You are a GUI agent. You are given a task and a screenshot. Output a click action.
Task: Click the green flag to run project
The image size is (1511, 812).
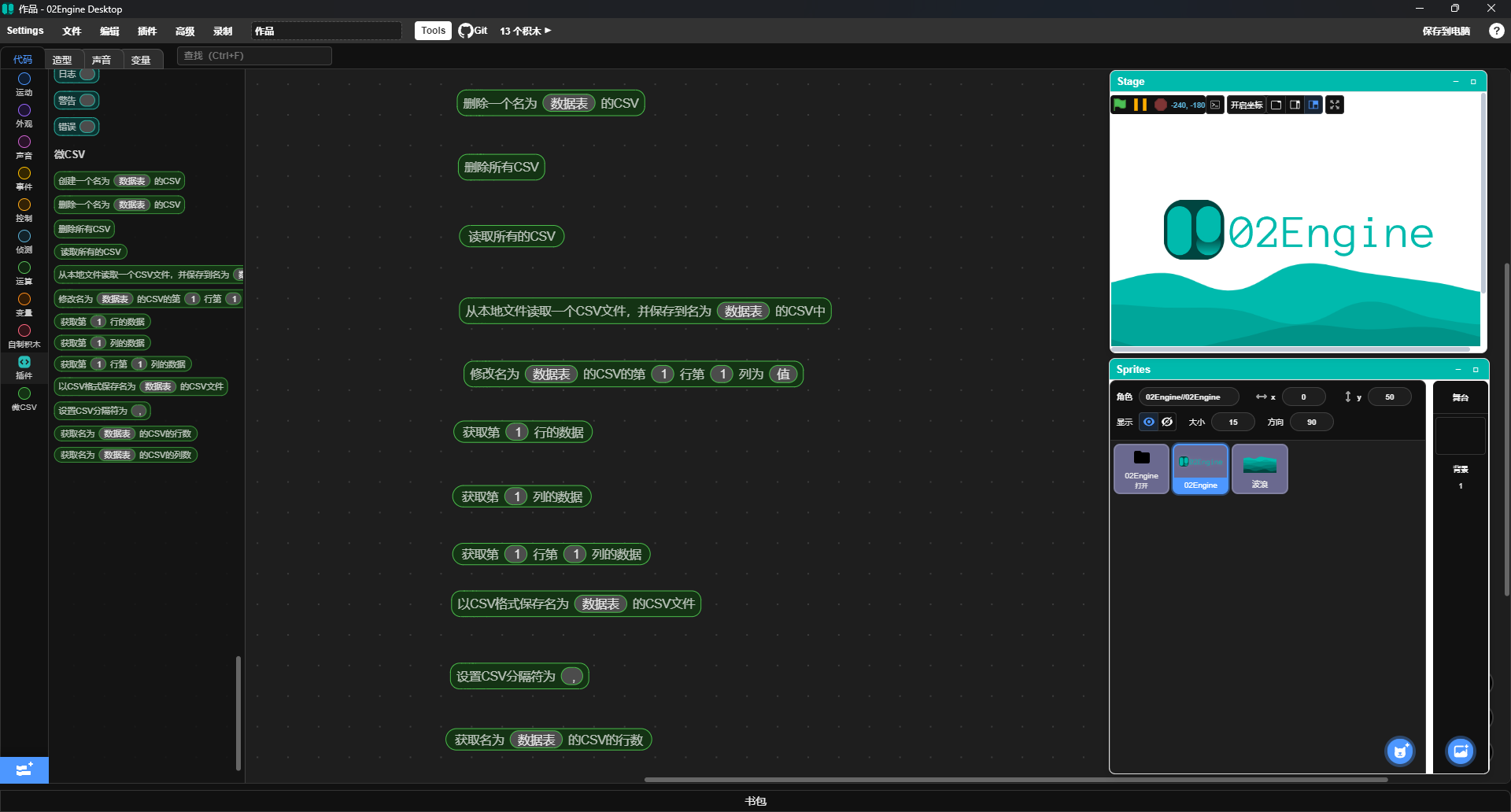click(1119, 105)
